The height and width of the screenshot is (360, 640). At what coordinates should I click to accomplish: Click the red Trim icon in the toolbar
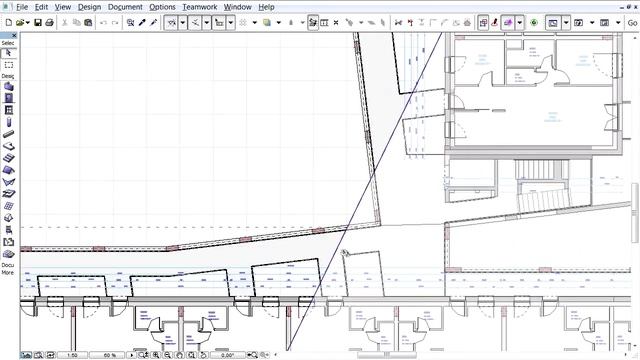[410, 23]
